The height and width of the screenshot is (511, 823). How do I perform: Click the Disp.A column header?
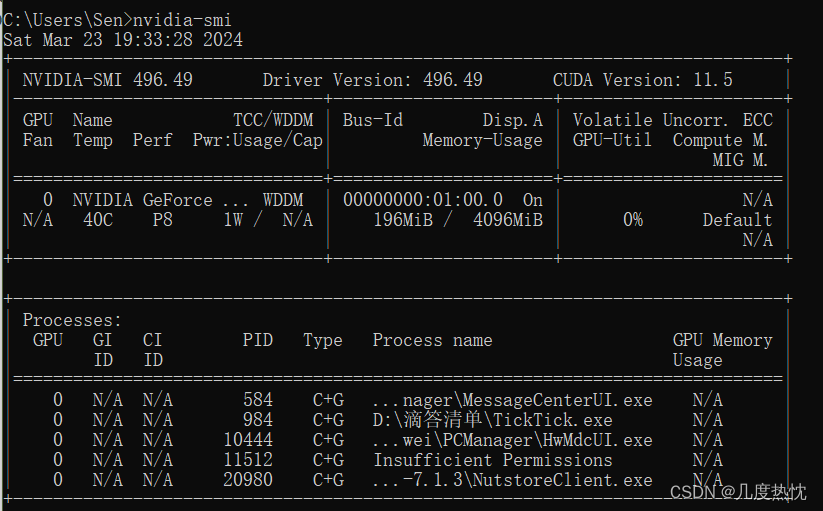click(513, 120)
